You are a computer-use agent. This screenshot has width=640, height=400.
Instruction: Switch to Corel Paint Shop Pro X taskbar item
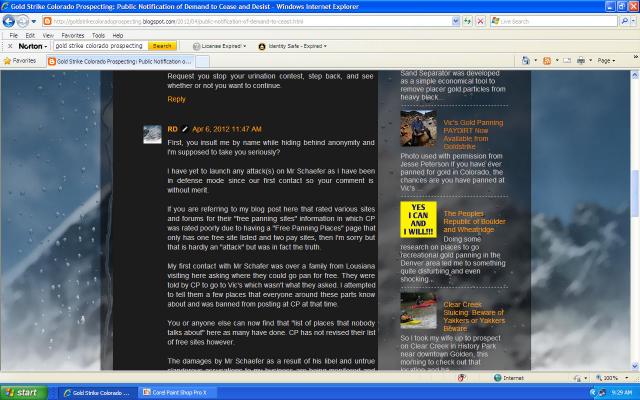coord(176,393)
